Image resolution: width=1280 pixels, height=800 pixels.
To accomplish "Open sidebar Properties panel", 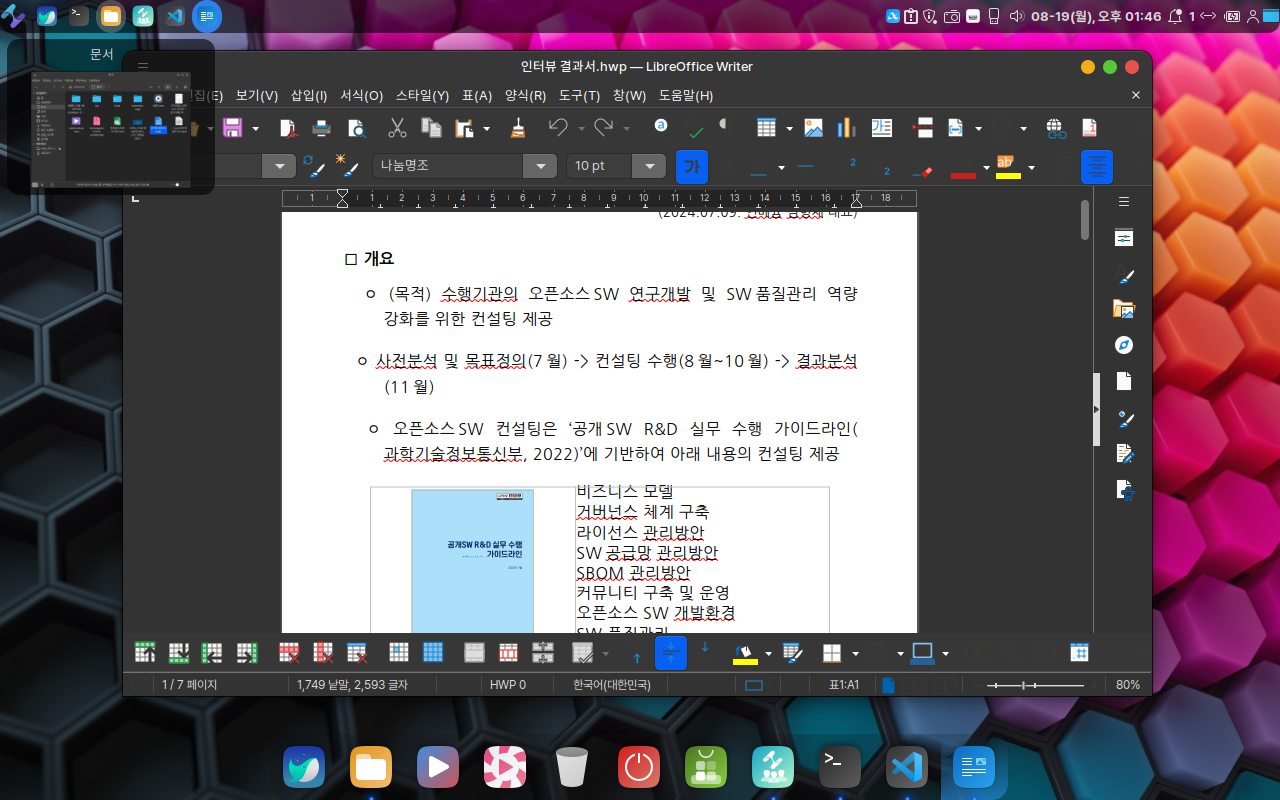I will pyautogui.click(x=1124, y=238).
